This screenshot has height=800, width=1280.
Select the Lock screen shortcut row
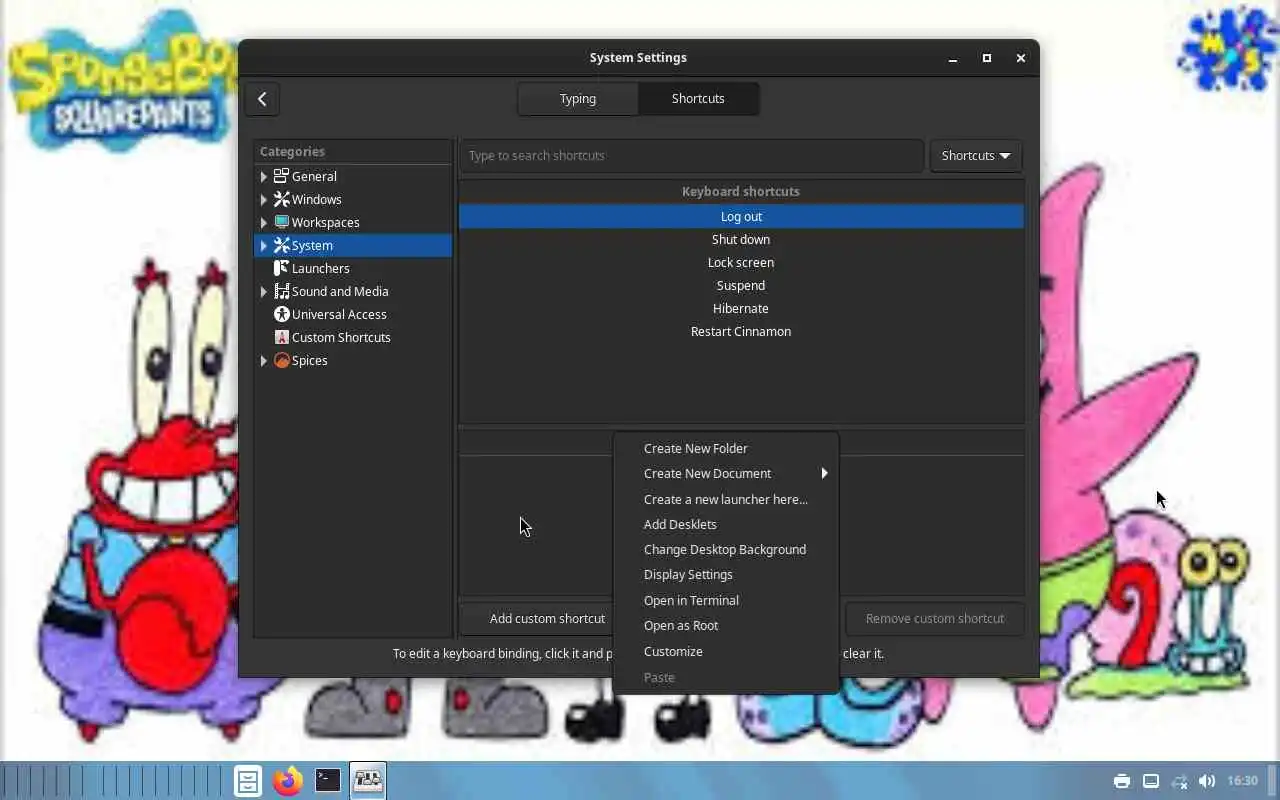click(741, 262)
